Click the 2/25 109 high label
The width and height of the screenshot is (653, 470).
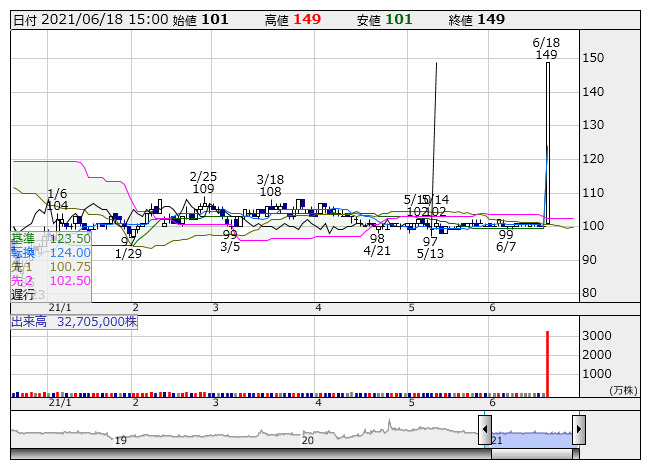[203, 182]
